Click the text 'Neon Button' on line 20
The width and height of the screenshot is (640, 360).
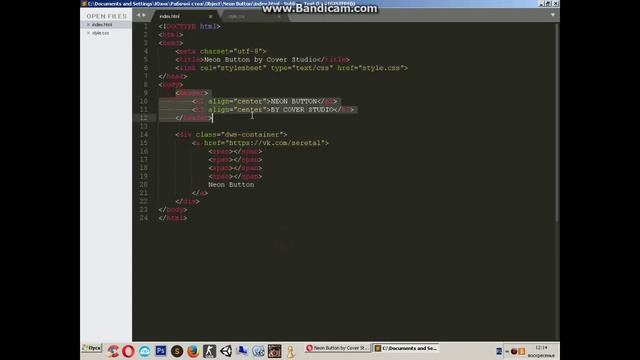231,184
